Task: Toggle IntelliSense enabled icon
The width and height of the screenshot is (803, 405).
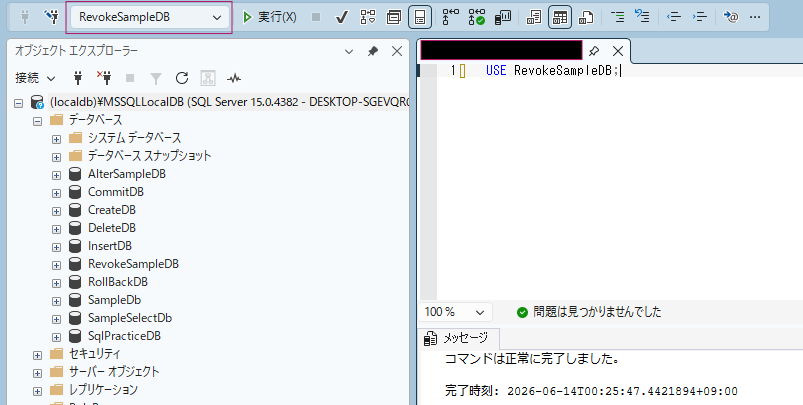Action: pos(420,17)
